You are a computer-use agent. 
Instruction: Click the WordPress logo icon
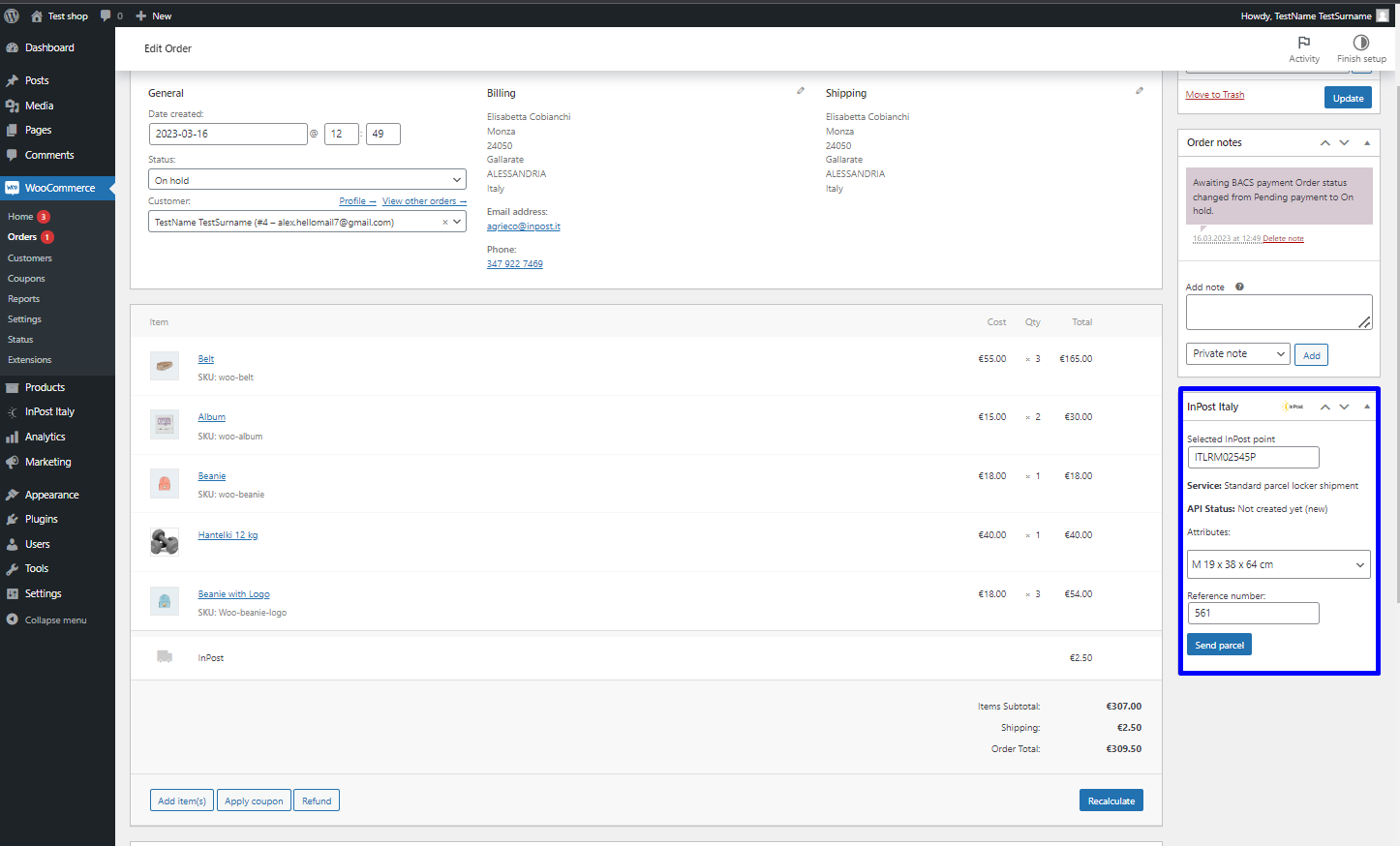coord(12,15)
